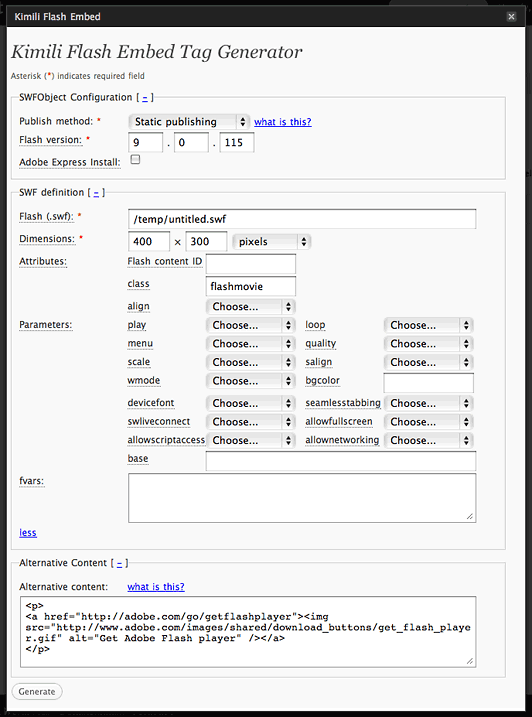Click 'what is this?' beside Publish method
The height and width of the screenshot is (717, 532).
[x=283, y=122]
